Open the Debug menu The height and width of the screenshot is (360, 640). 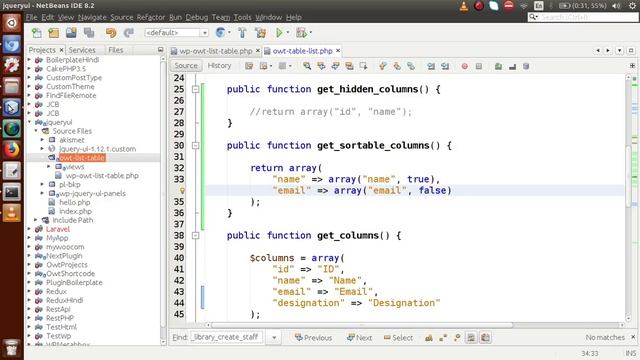(196, 17)
